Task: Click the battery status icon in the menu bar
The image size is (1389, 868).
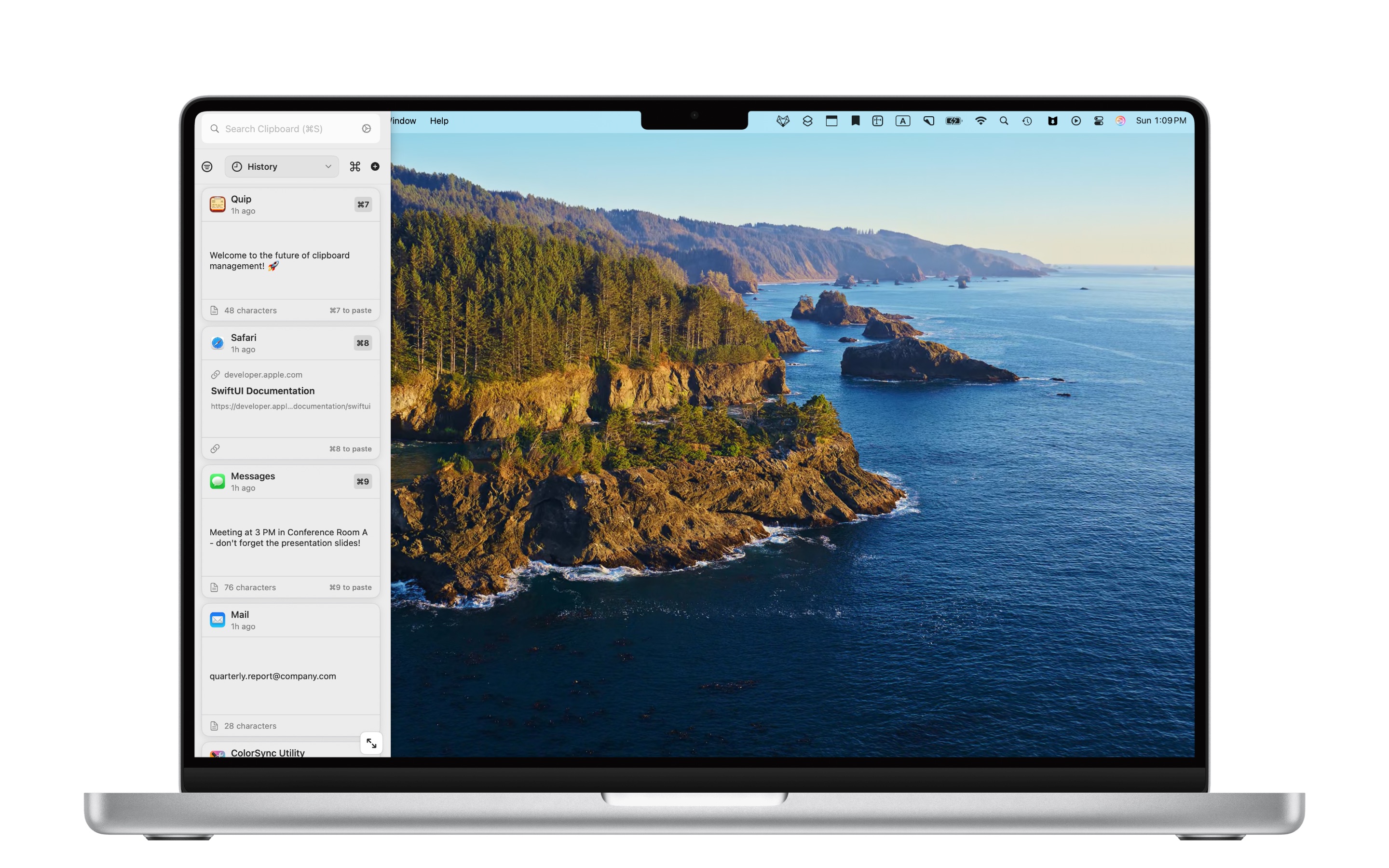Action: tap(953, 121)
